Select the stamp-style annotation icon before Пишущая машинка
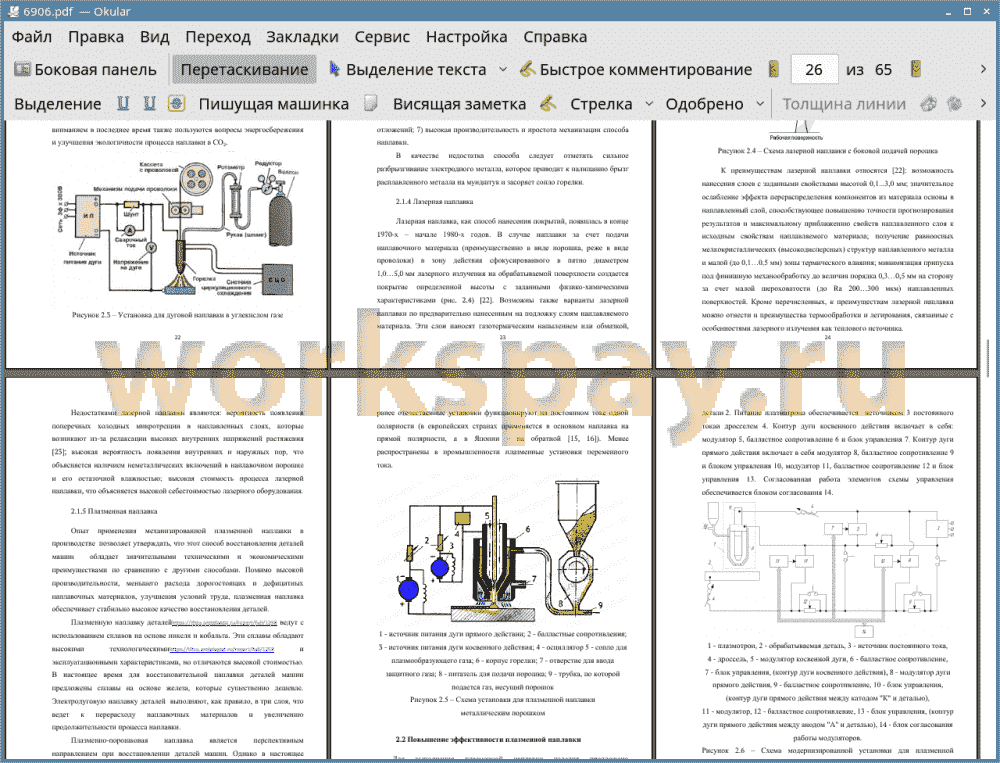Image resolution: width=1000 pixels, height=763 pixels. pyautogui.click(x=177, y=103)
